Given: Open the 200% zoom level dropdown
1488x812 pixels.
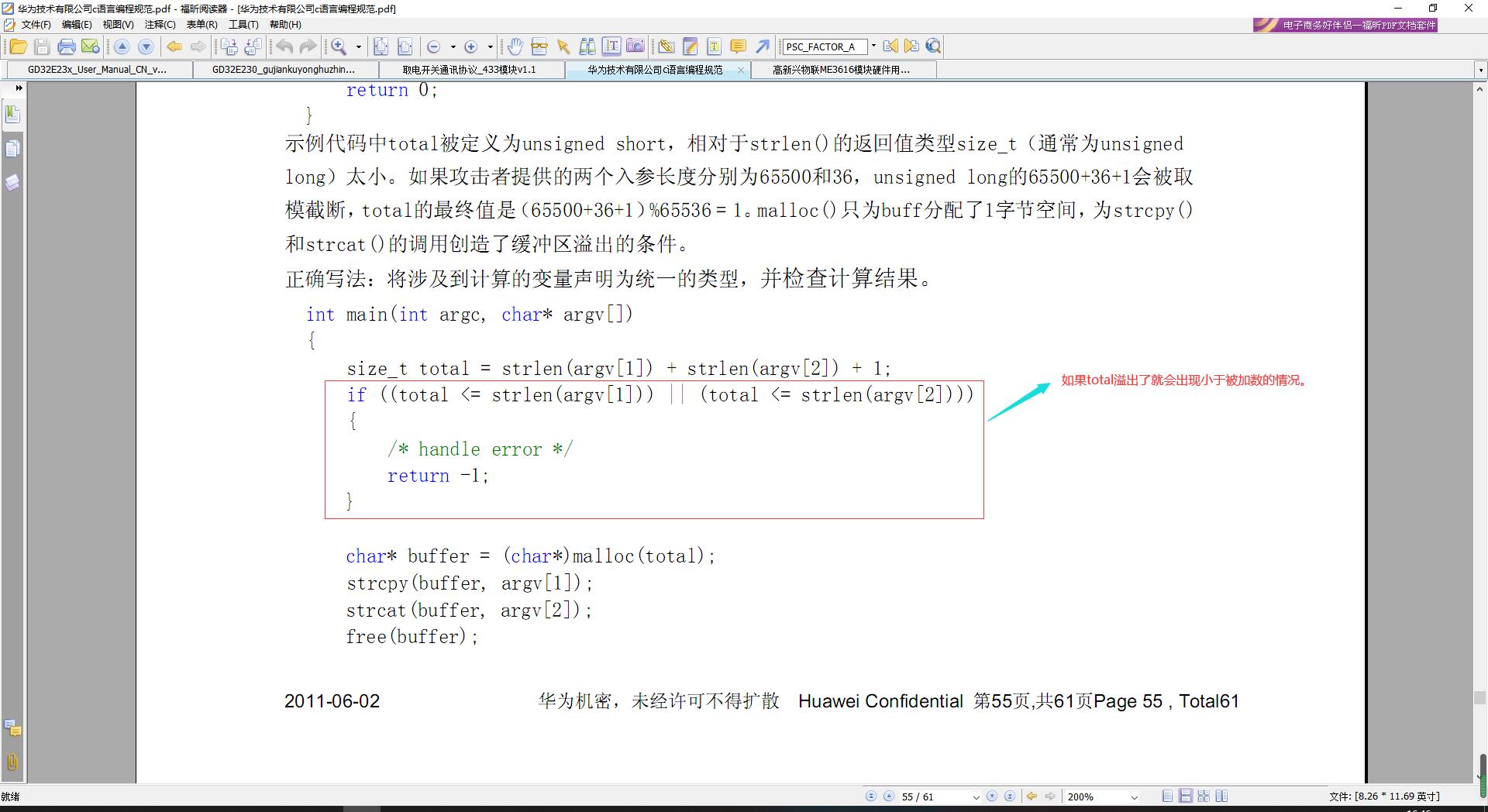Looking at the screenshot, I should 1135,797.
